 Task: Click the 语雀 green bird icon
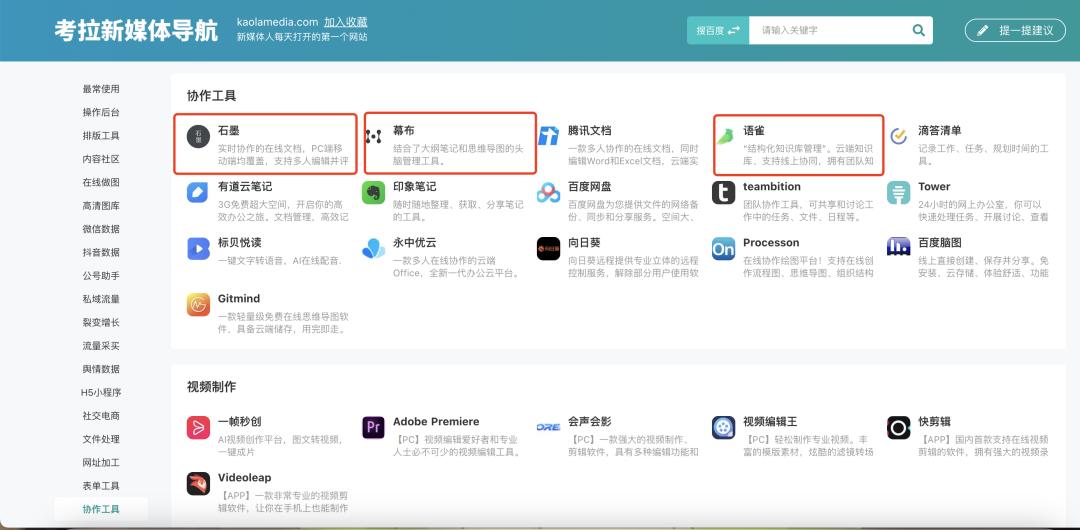(x=724, y=136)
